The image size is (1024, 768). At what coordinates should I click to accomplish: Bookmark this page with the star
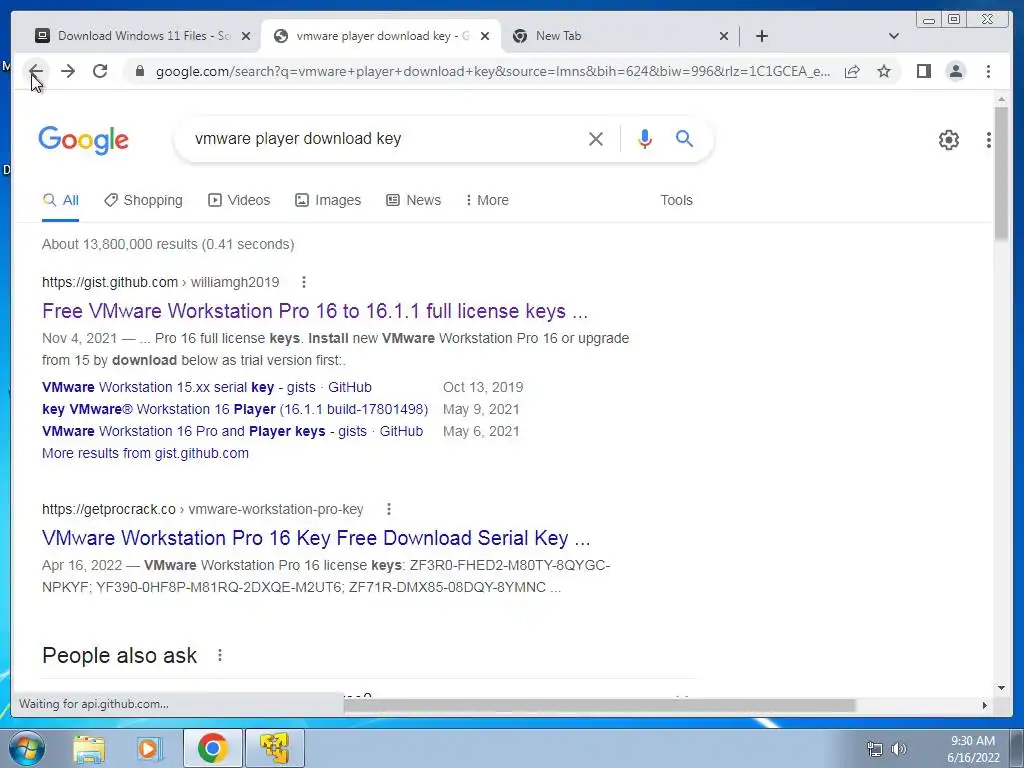[x=884, y=71]
